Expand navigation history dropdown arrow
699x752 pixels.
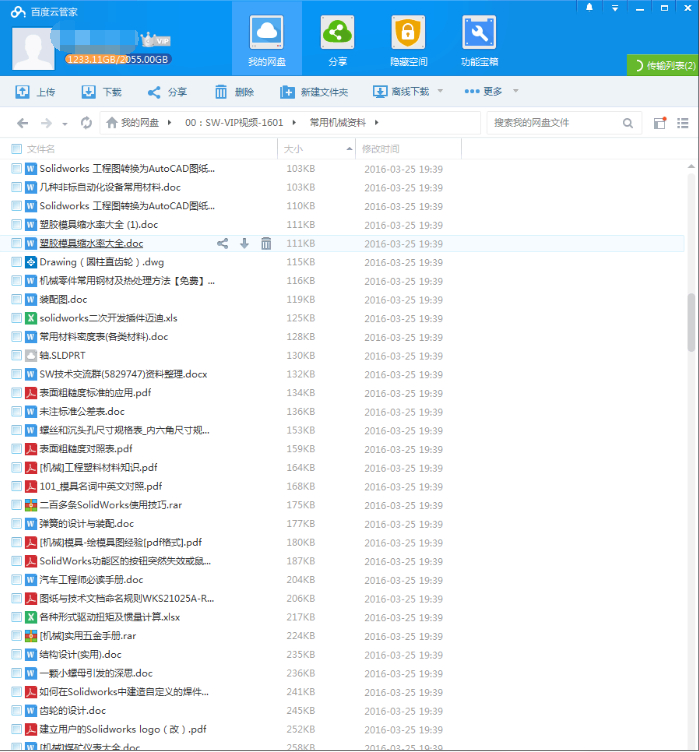(x=65, y=124)
